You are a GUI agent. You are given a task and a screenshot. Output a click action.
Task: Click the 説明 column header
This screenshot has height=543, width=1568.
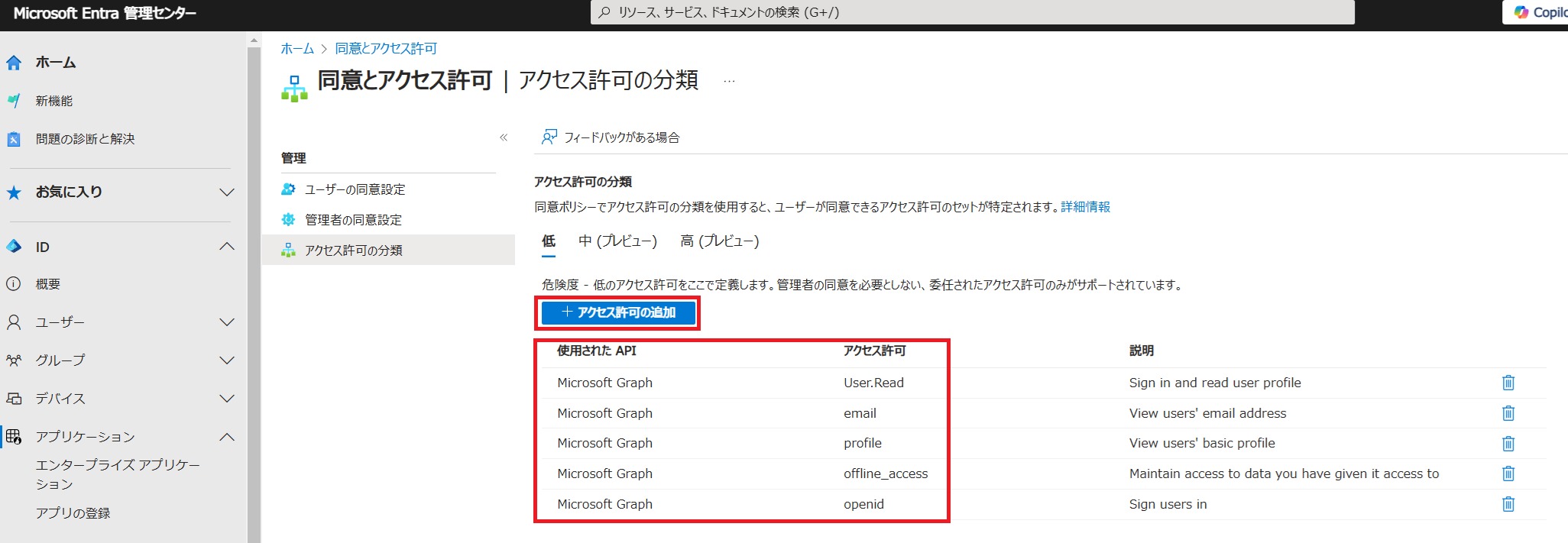click(x=1142, y=351)
